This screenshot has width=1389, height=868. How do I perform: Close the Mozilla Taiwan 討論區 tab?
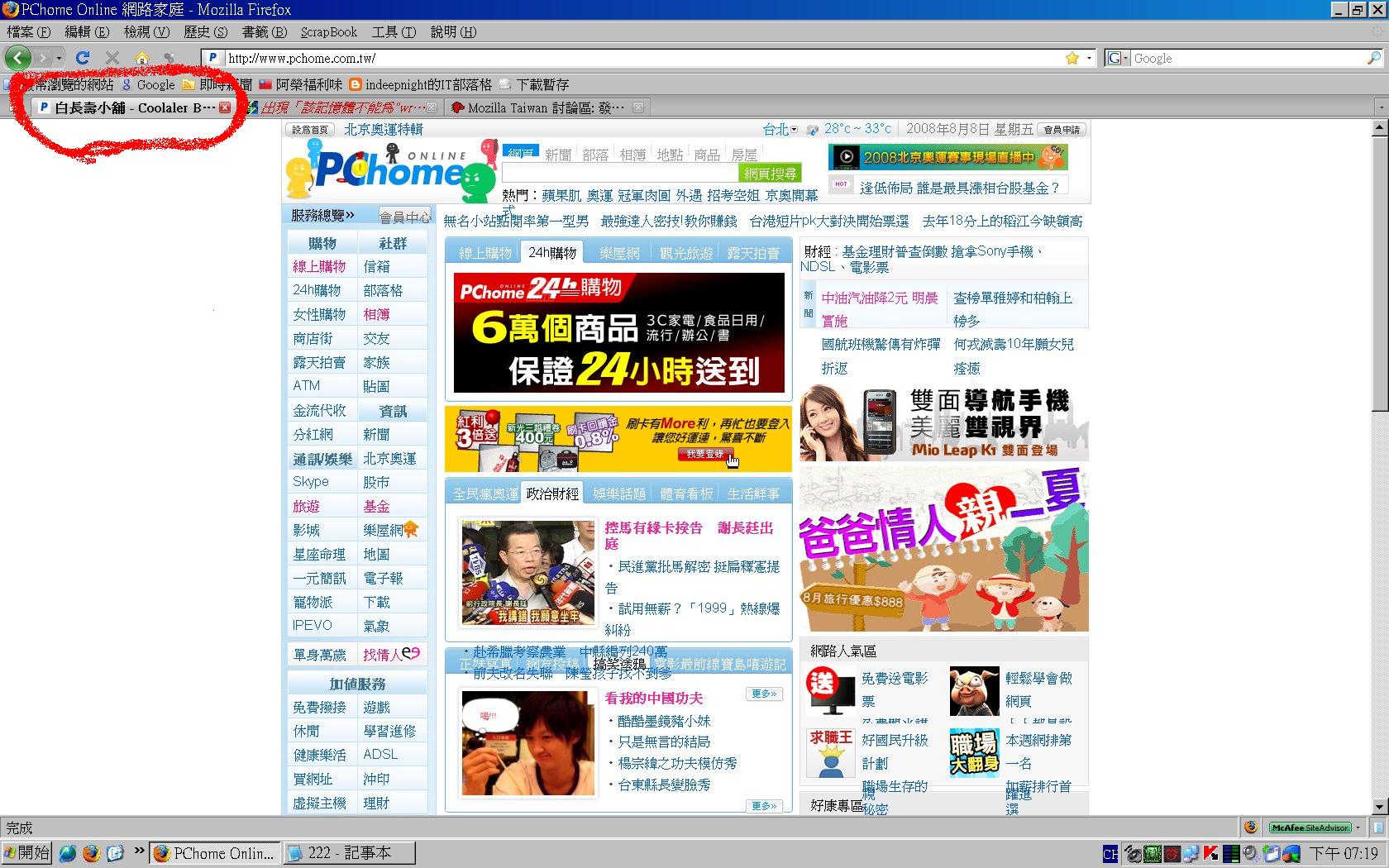point(638,107)
